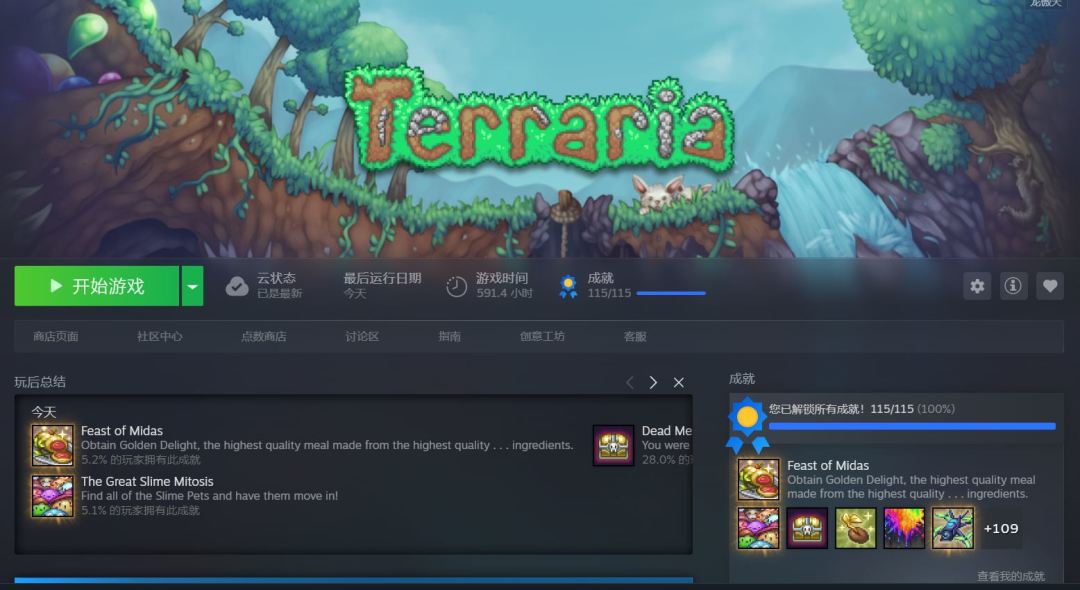Click the slime achievement thumbnail in 成就 panel
The image size is (1080, 590).
point(758,528)
